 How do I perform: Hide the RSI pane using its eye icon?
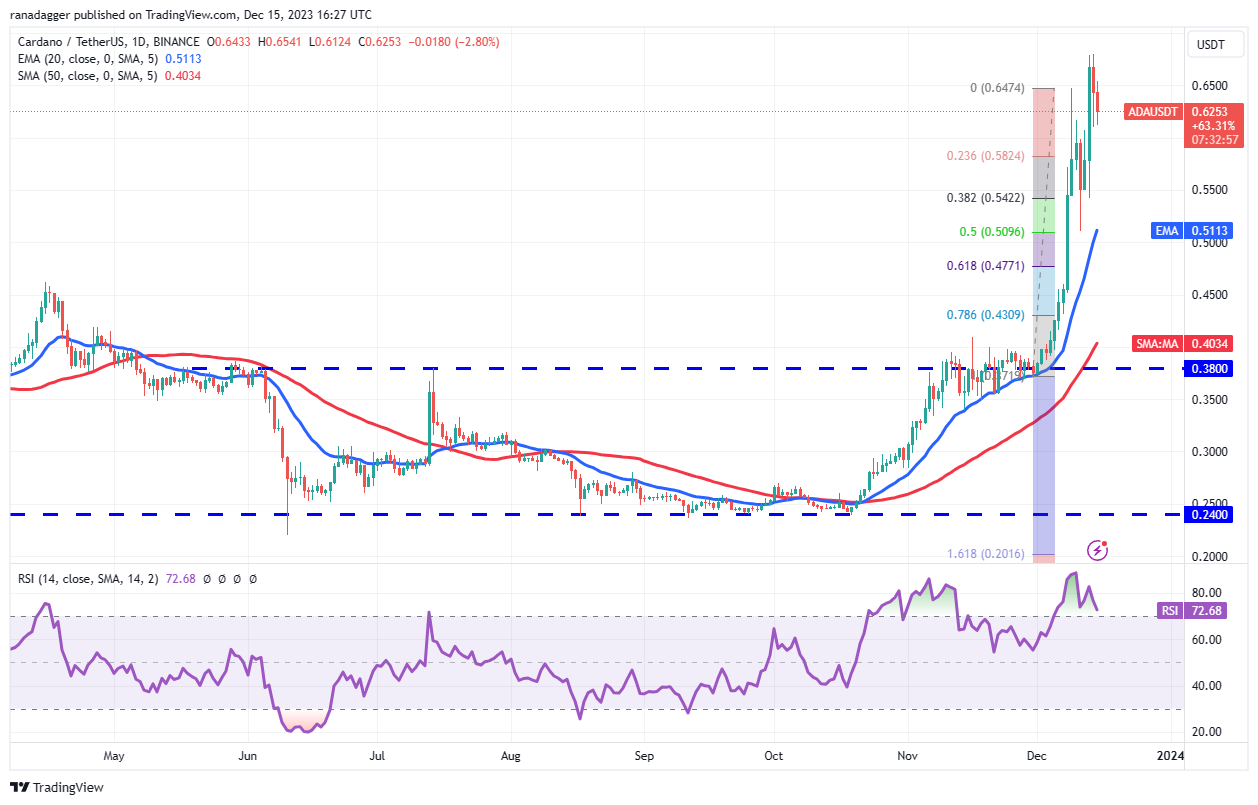206,579
